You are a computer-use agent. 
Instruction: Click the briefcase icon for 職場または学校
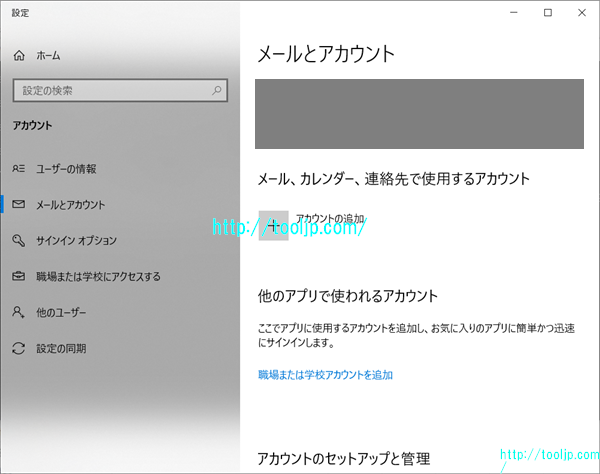[x=18, y=276]
